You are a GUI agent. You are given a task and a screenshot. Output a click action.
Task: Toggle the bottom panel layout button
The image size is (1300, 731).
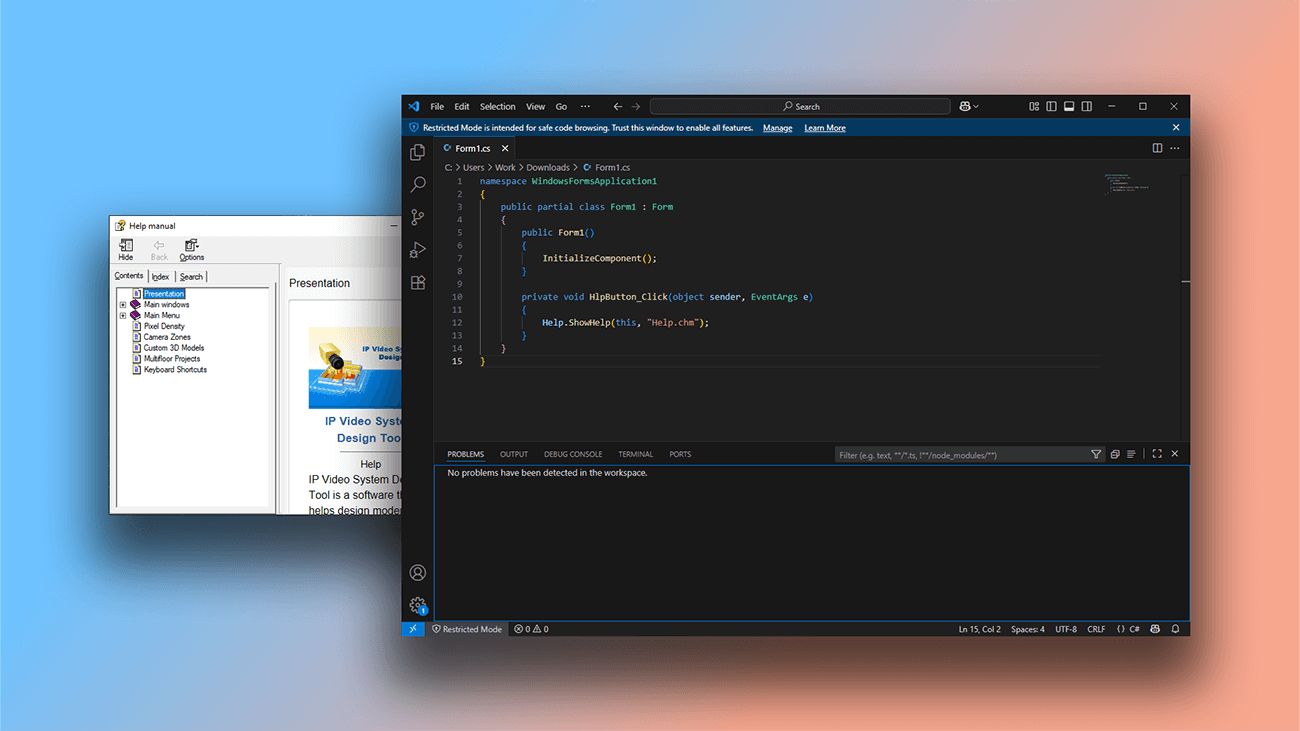coord(1069,106)
